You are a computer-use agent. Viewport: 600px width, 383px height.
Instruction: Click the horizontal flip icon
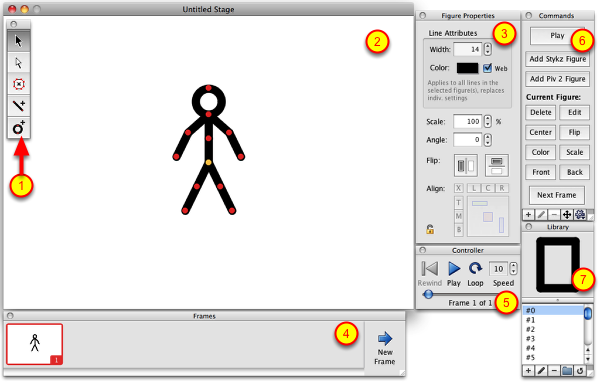[466, 166]
